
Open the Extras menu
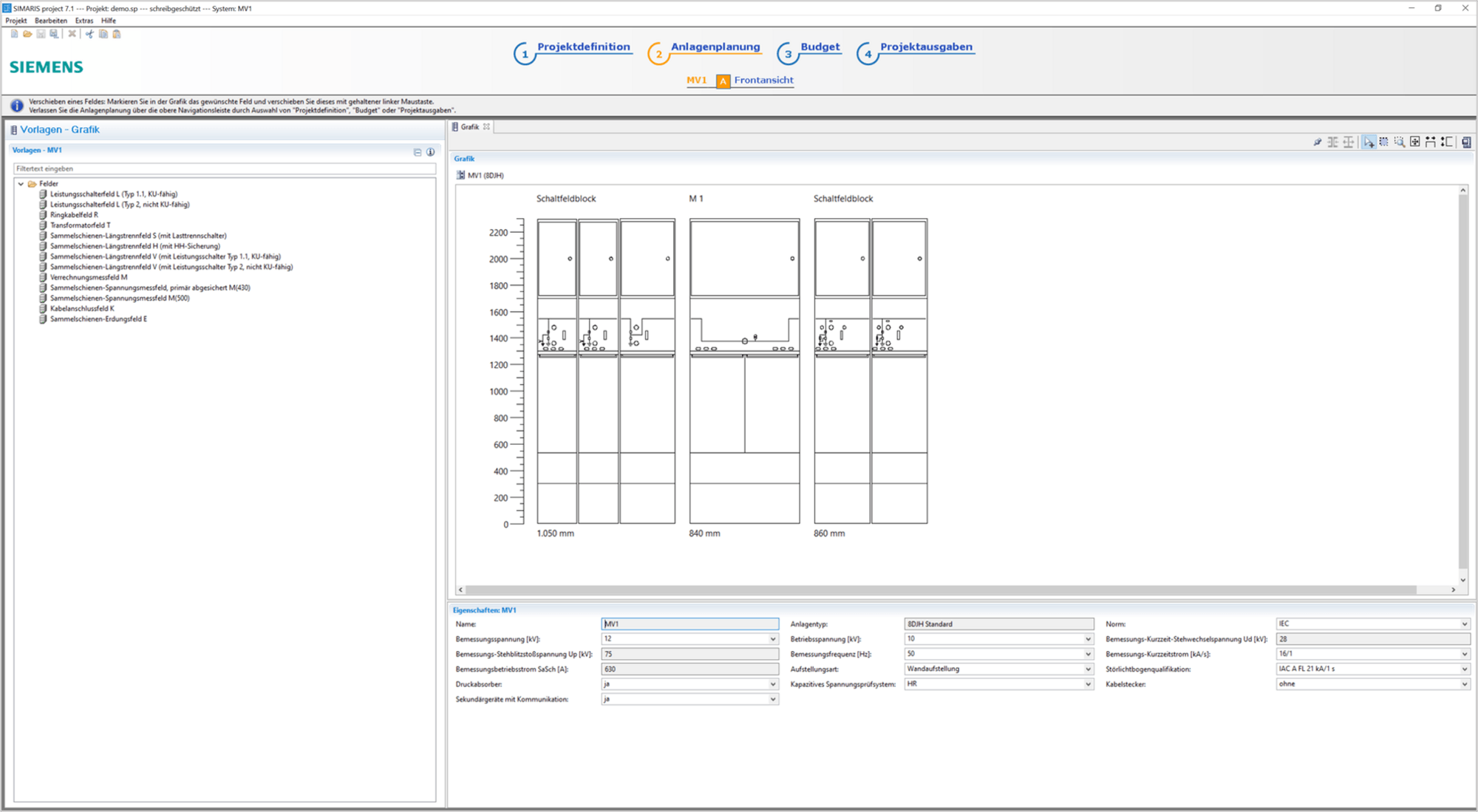point(84,20)
